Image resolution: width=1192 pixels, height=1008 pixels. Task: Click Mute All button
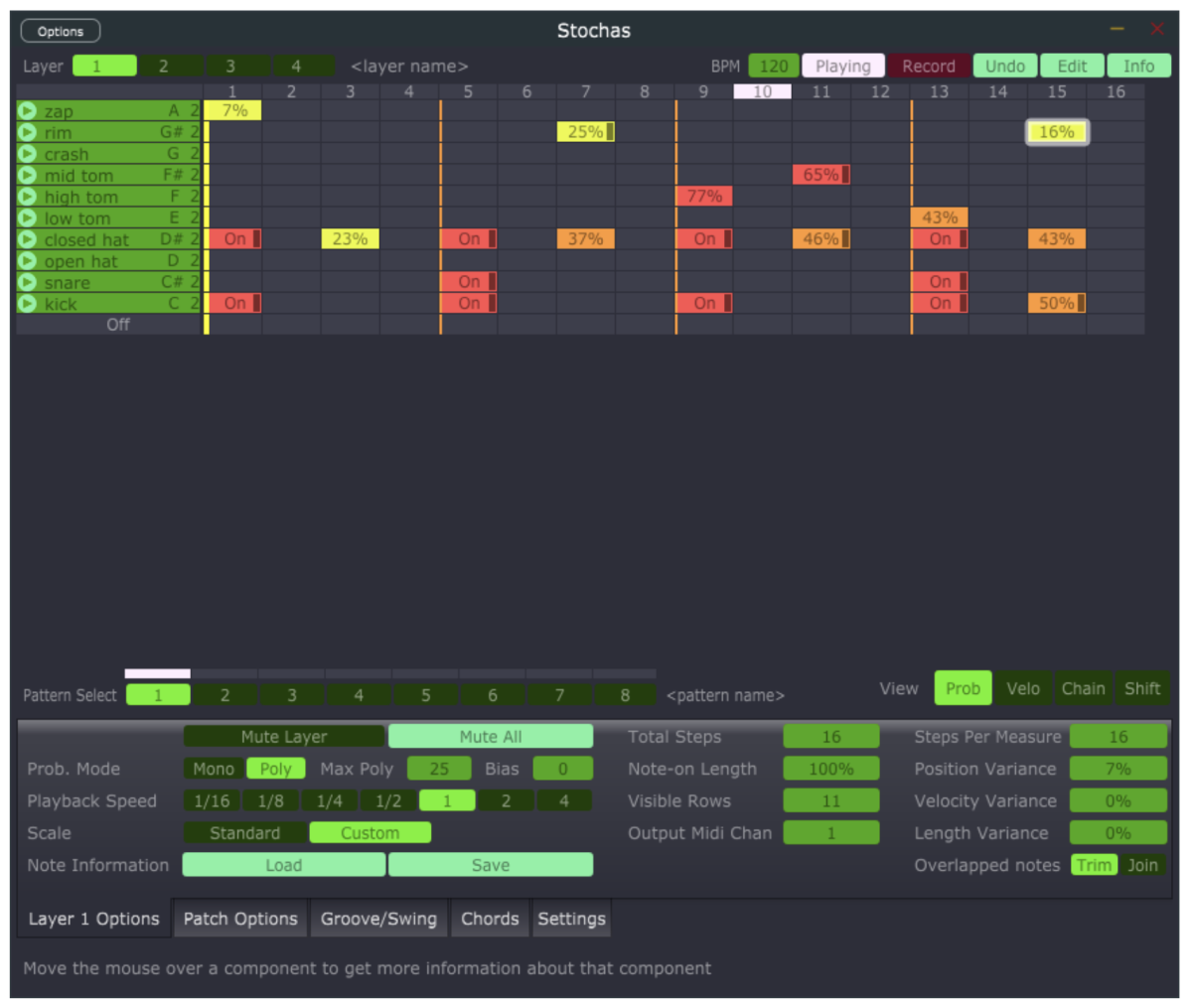pos(491,737)
